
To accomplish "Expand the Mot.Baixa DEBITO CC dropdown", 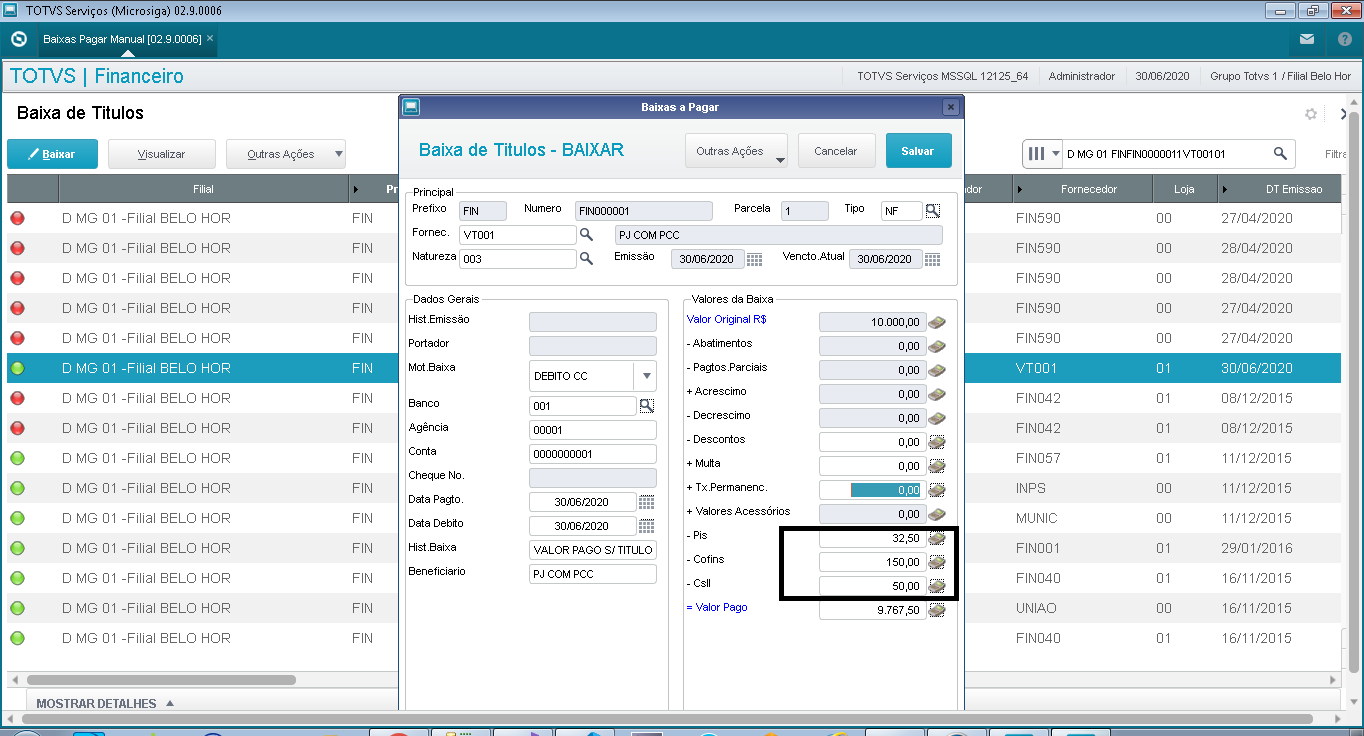I will tap(646, 376).
